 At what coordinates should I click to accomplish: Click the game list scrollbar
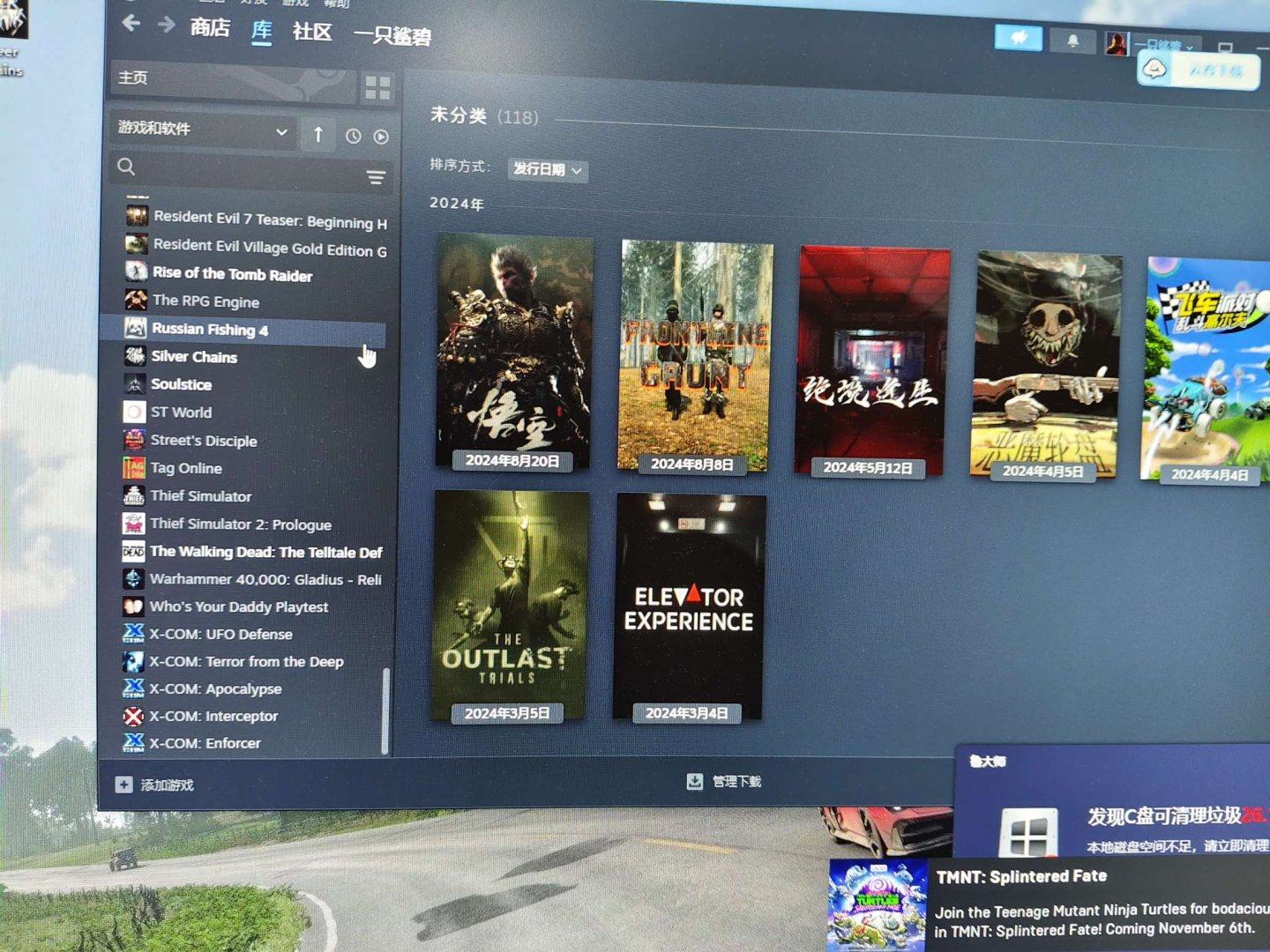(x=385, y=710)
